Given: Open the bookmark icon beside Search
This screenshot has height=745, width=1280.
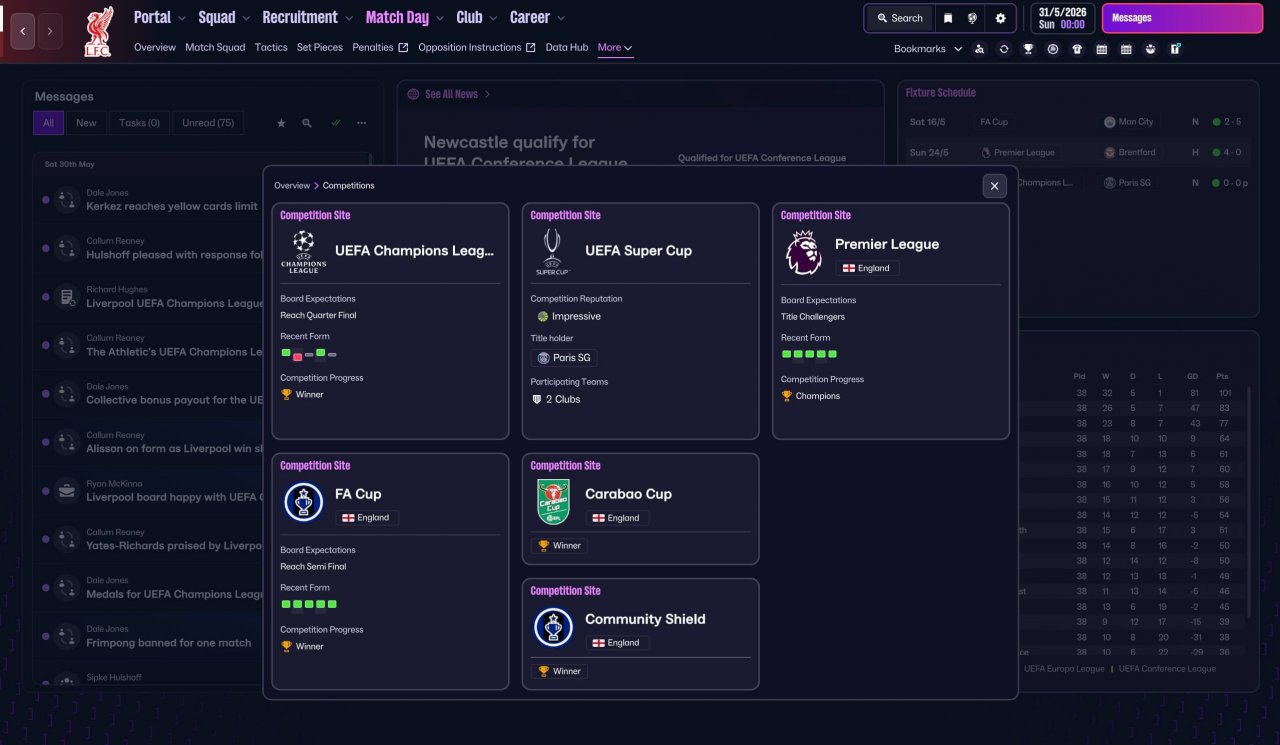Looking at the screenshot, I should click(948, 18).
